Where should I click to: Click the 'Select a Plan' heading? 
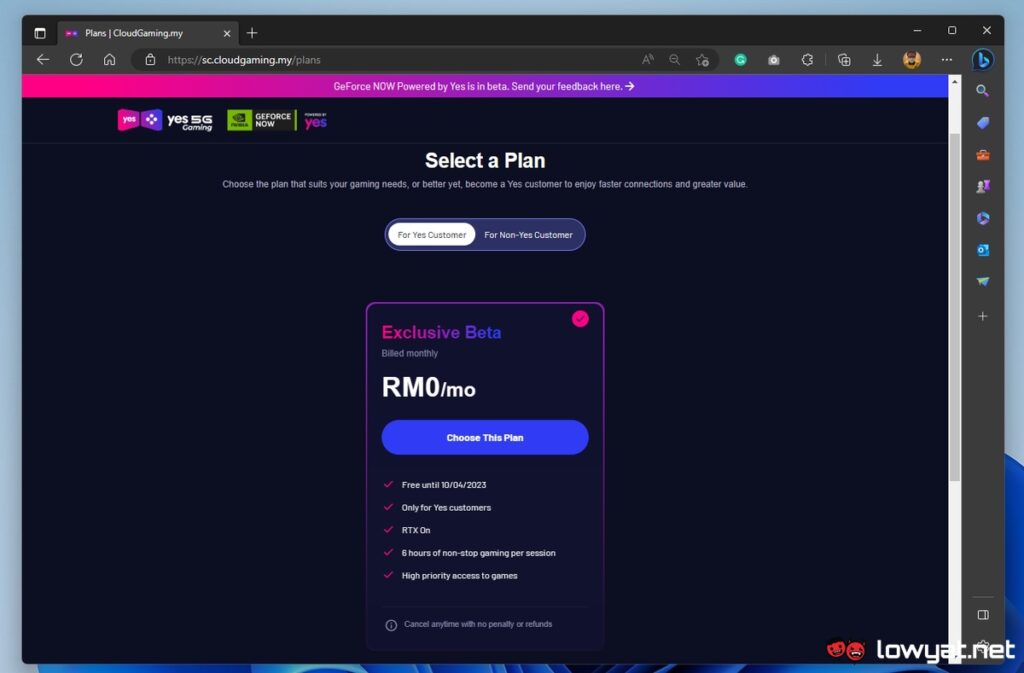click(485, 161)
